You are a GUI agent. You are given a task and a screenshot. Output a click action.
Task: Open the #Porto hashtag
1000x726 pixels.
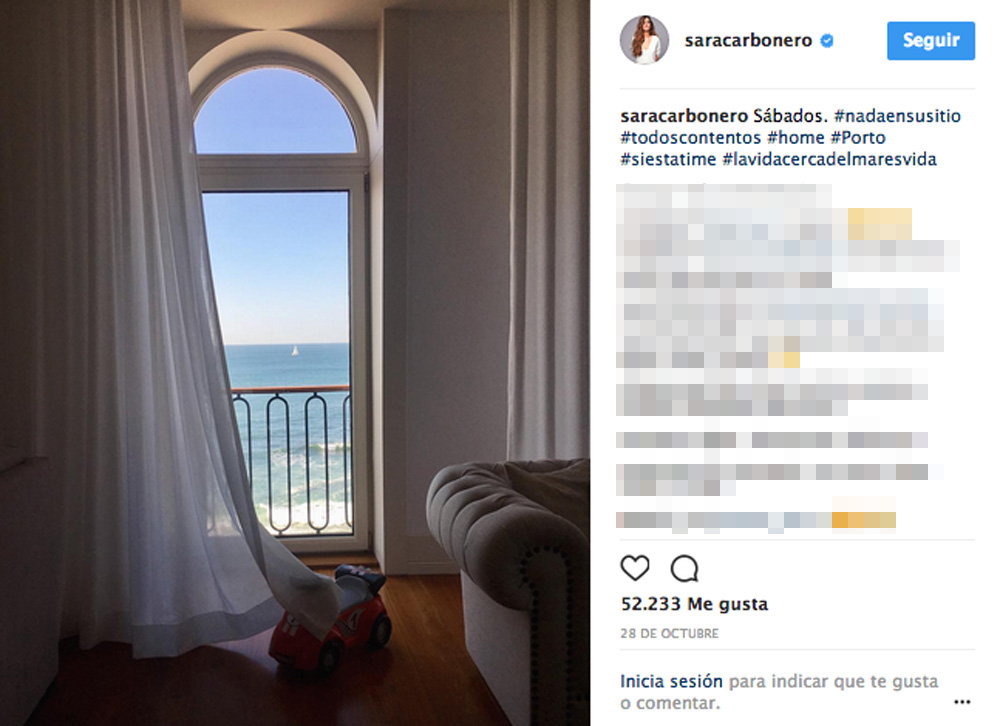coord(858,138)
